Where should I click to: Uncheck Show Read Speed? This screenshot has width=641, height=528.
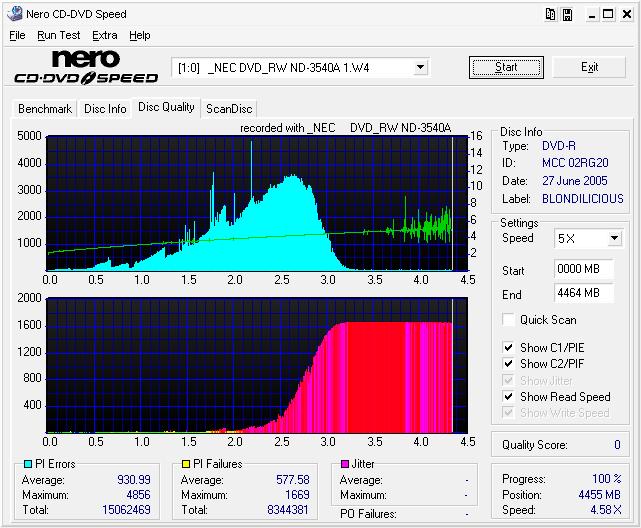[x=508, y=396]
